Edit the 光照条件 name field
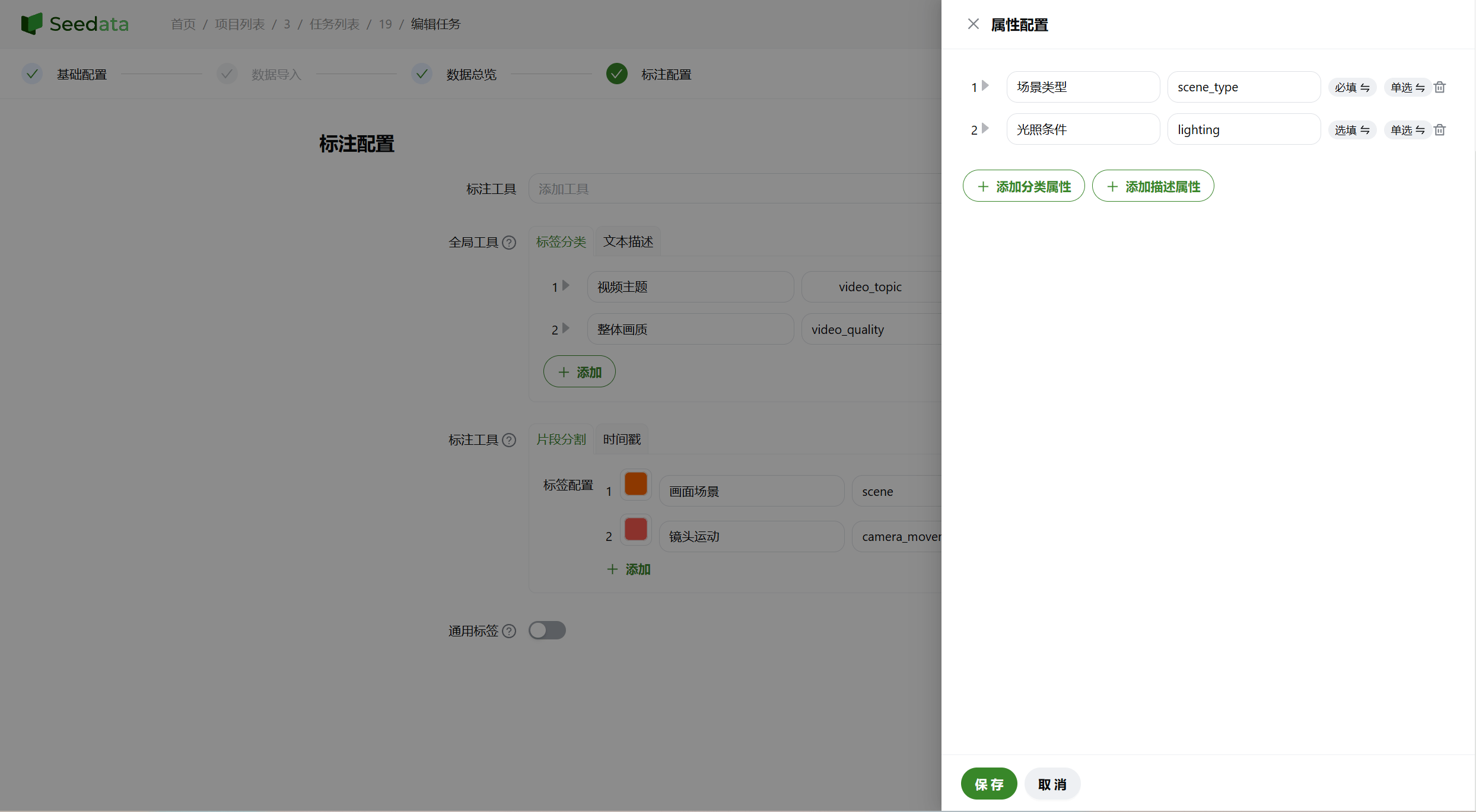This screenshot has width=1476, height=812. (x=1083, y=129)
